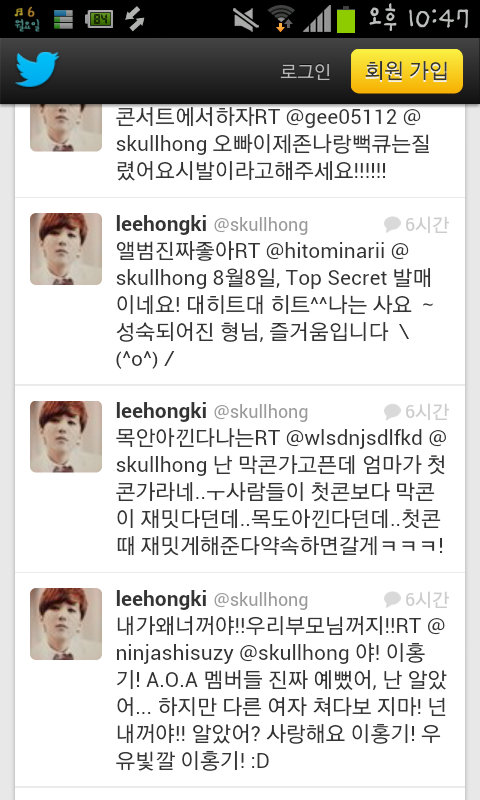The height and width of the screenshot is (800, 480).
Task: Open the reply bubble on the Top Secret tweet
Action: (392, 224)
